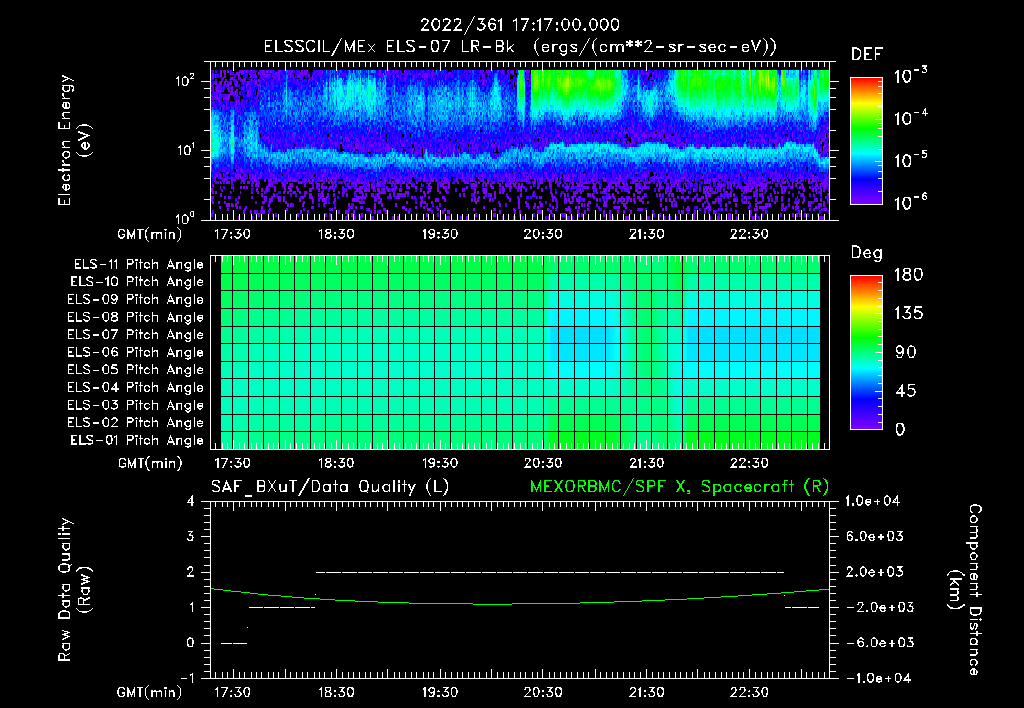Click the ELS-03 Pitch Angle row label

[135, 405]
